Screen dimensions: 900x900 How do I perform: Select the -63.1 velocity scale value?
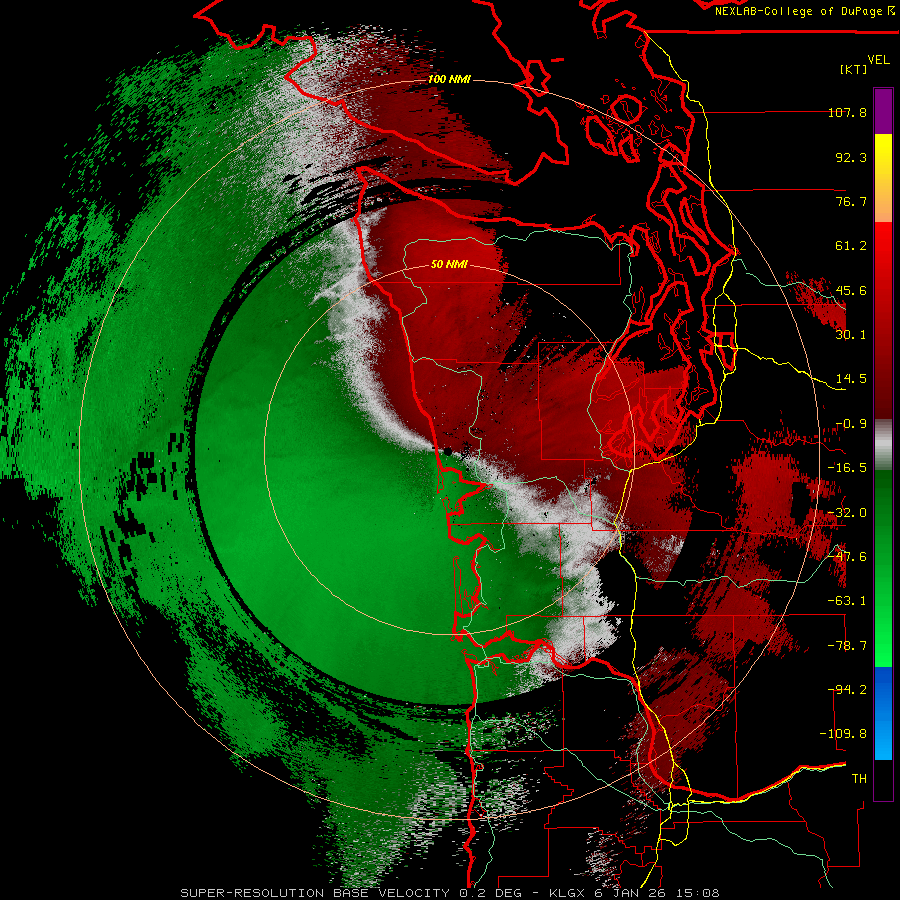point(847,601)
